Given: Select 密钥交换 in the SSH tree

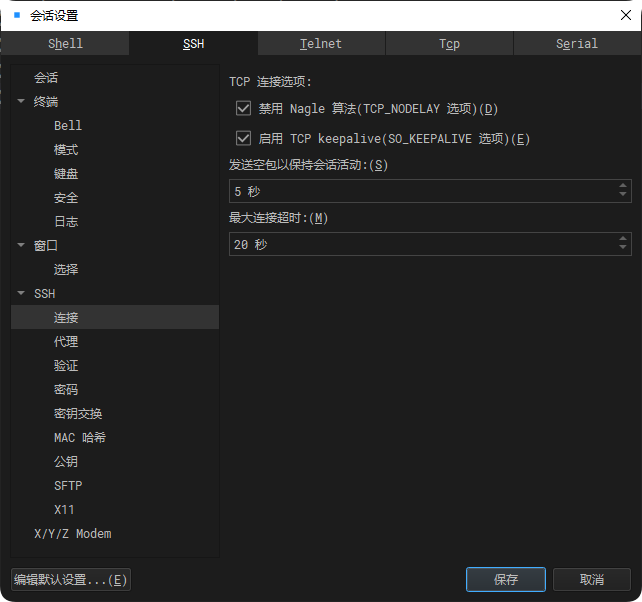Looking at the screenshot, I should point(78,413).
